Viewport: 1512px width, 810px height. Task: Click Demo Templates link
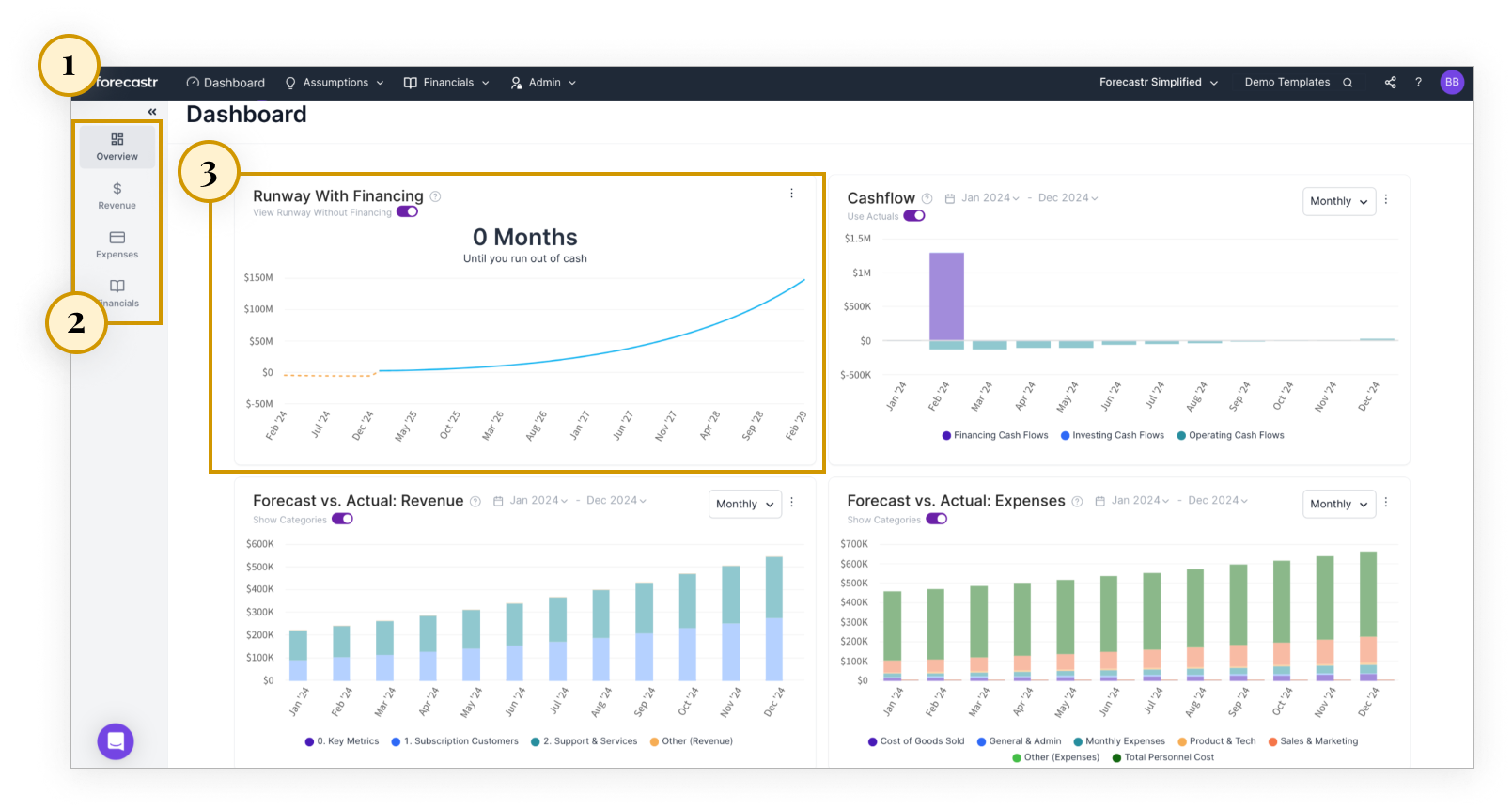point(1287,83)
